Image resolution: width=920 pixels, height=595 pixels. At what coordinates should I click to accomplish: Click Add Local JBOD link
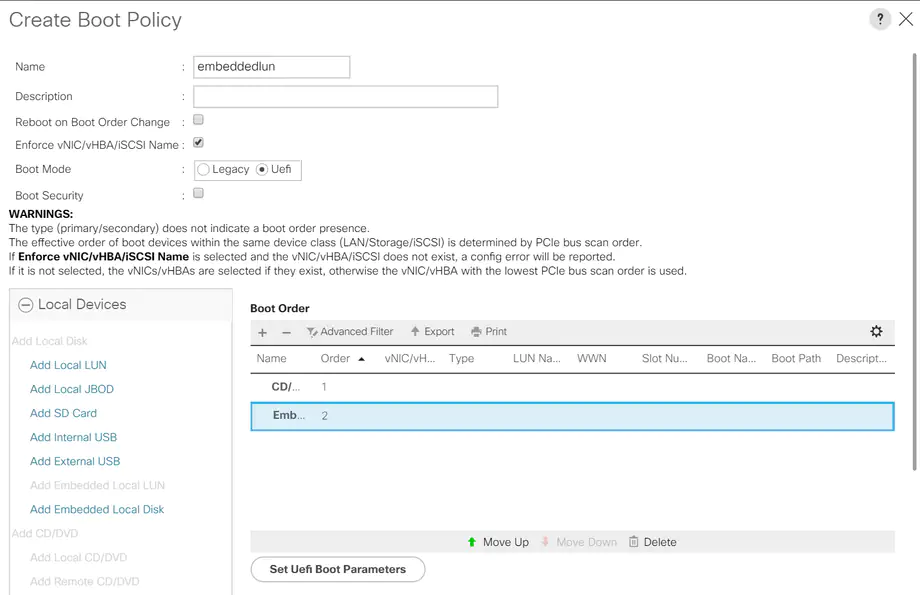click(x=72, y=389)
